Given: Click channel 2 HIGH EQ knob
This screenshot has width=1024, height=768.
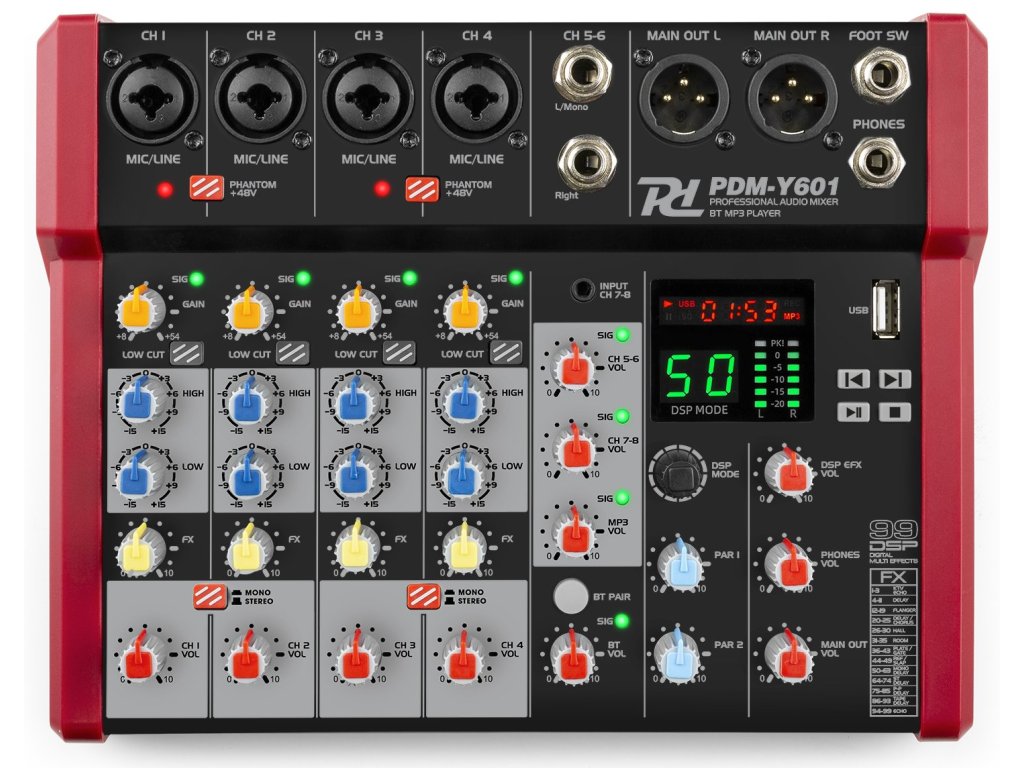Looking at the screenshot, I should coord(246,401).
